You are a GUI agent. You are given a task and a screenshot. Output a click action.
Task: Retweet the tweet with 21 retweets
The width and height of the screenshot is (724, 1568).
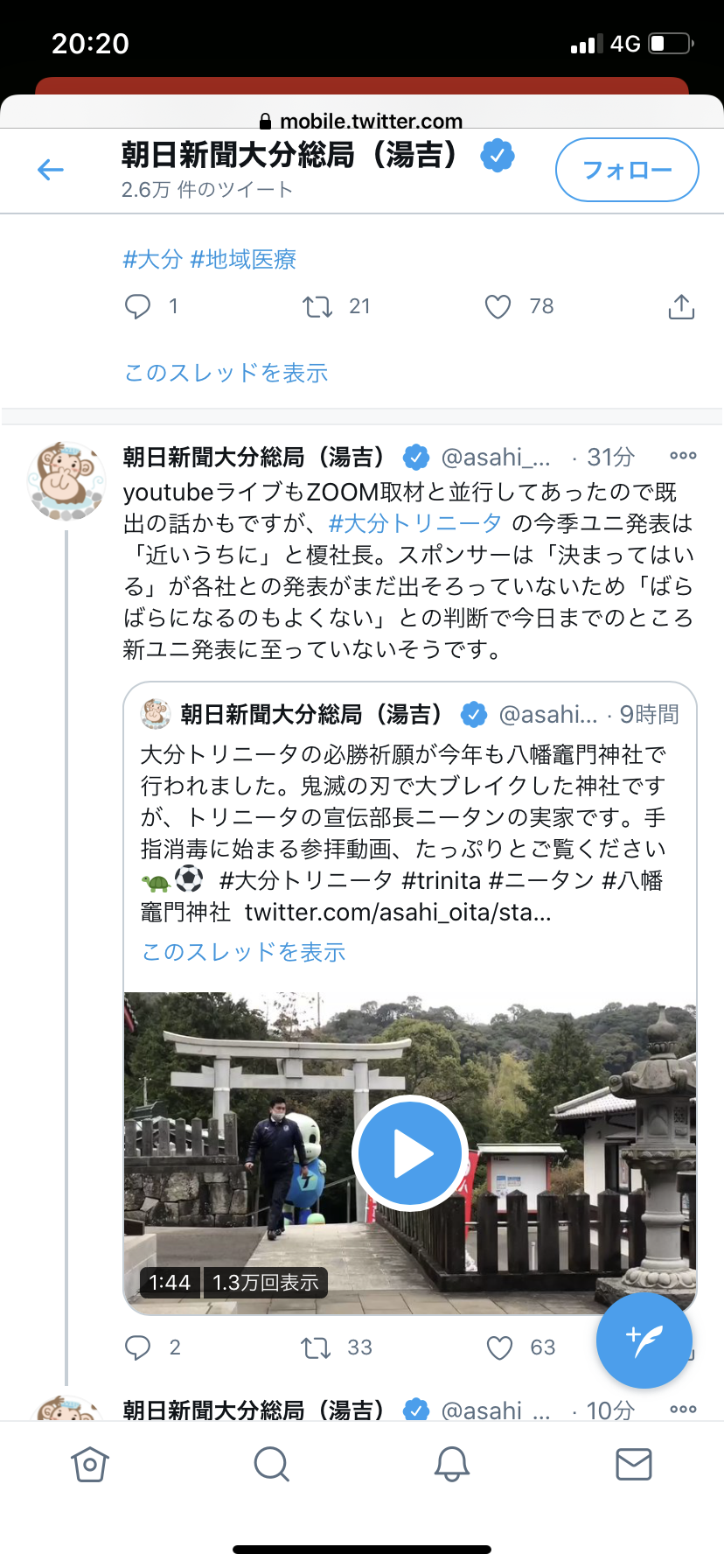(317, 306)
